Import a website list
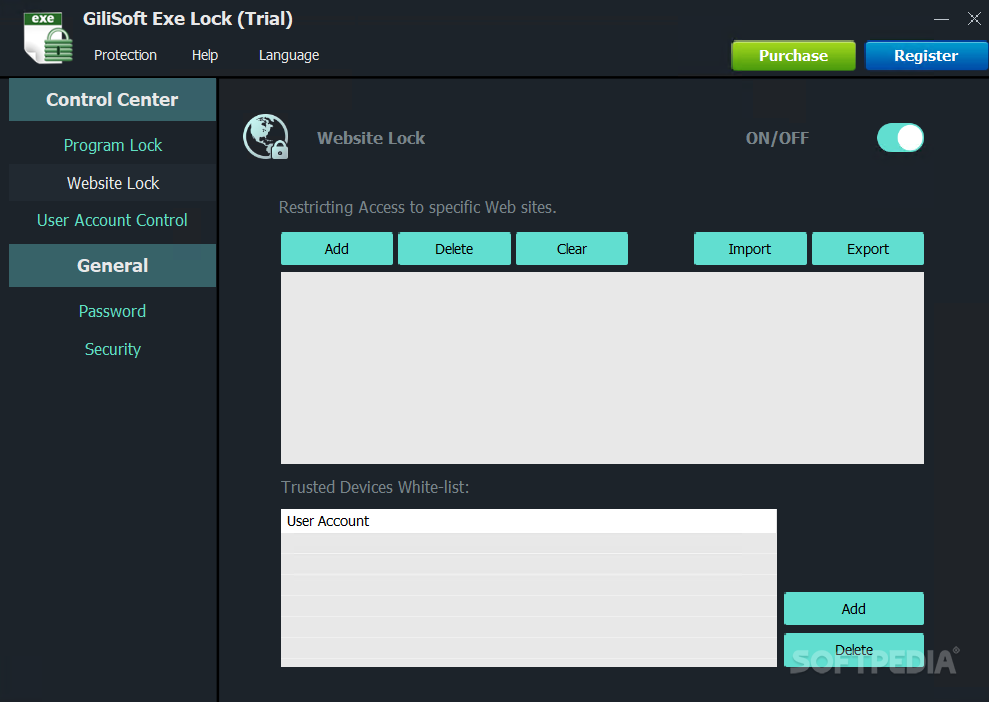The height and width of the screenshot is (702, 989). (x=750, y=249)
